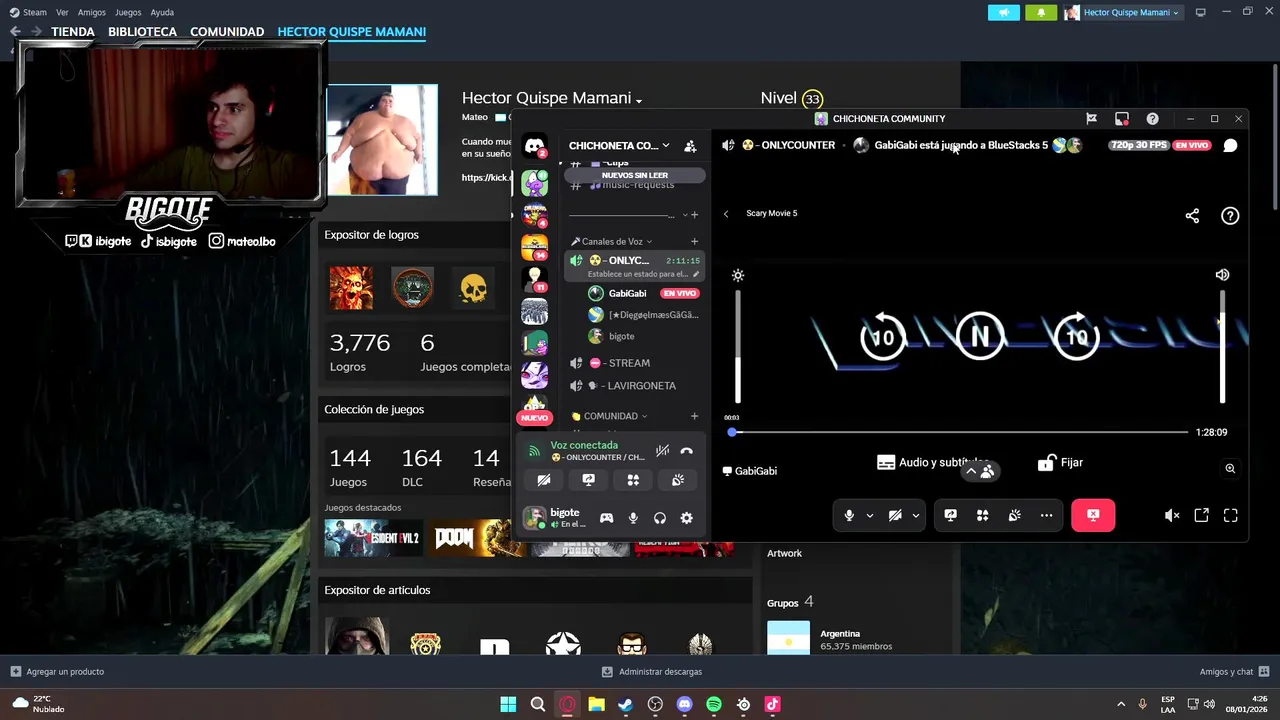
Task: Open Discord help icon in title bar
Action: tap(1152, 119)
